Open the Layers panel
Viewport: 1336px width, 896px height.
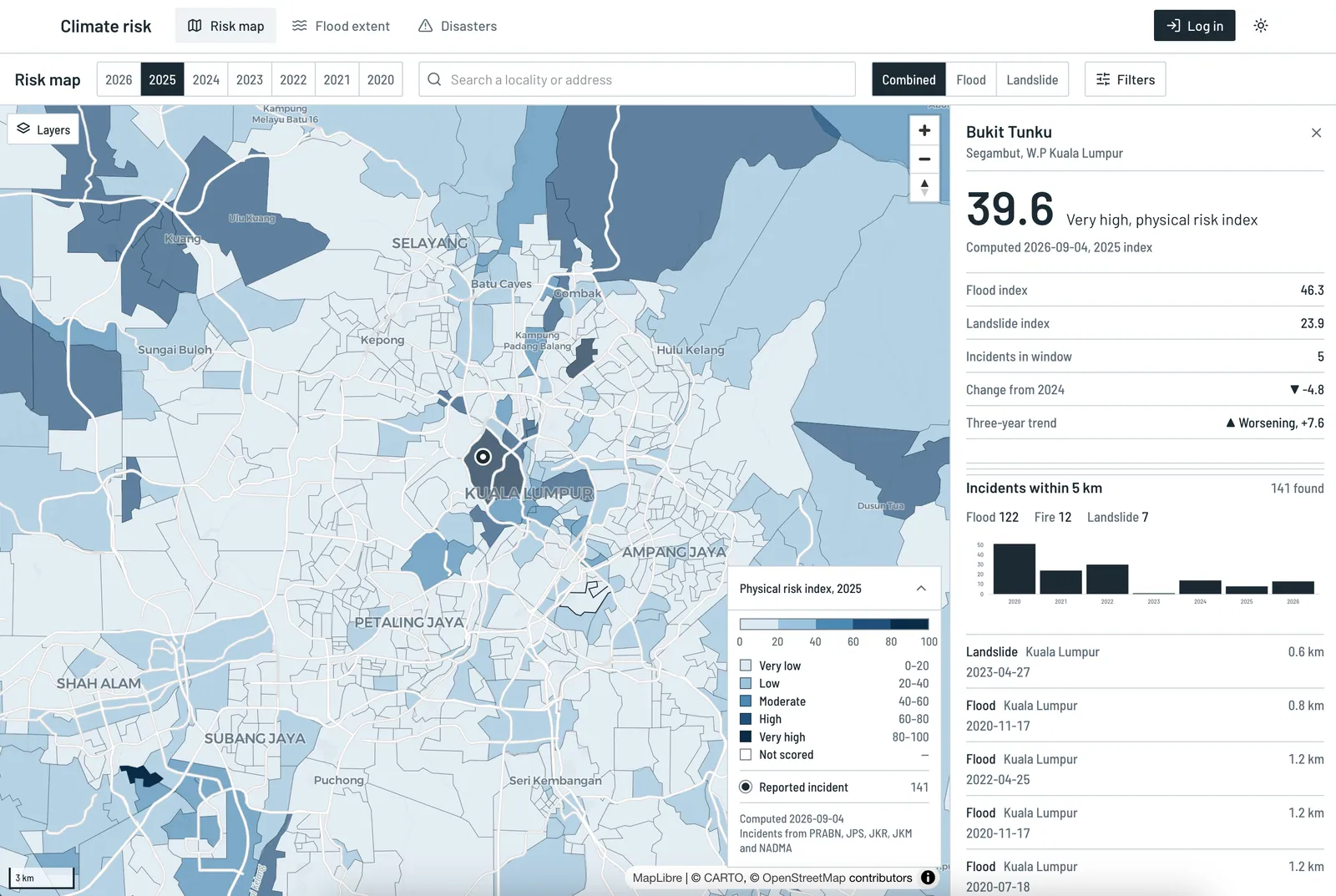[x=43, y=129]
